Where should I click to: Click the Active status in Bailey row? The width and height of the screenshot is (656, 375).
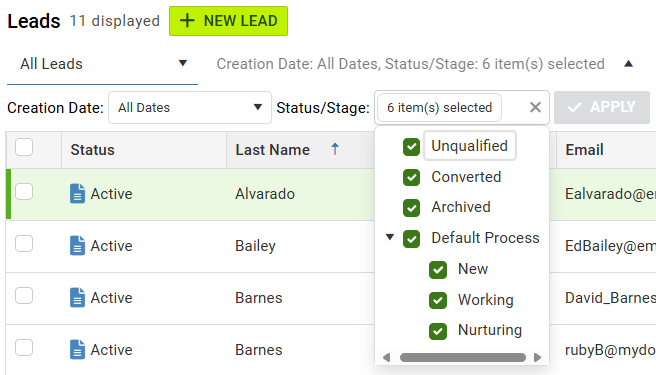coord(111,246)
